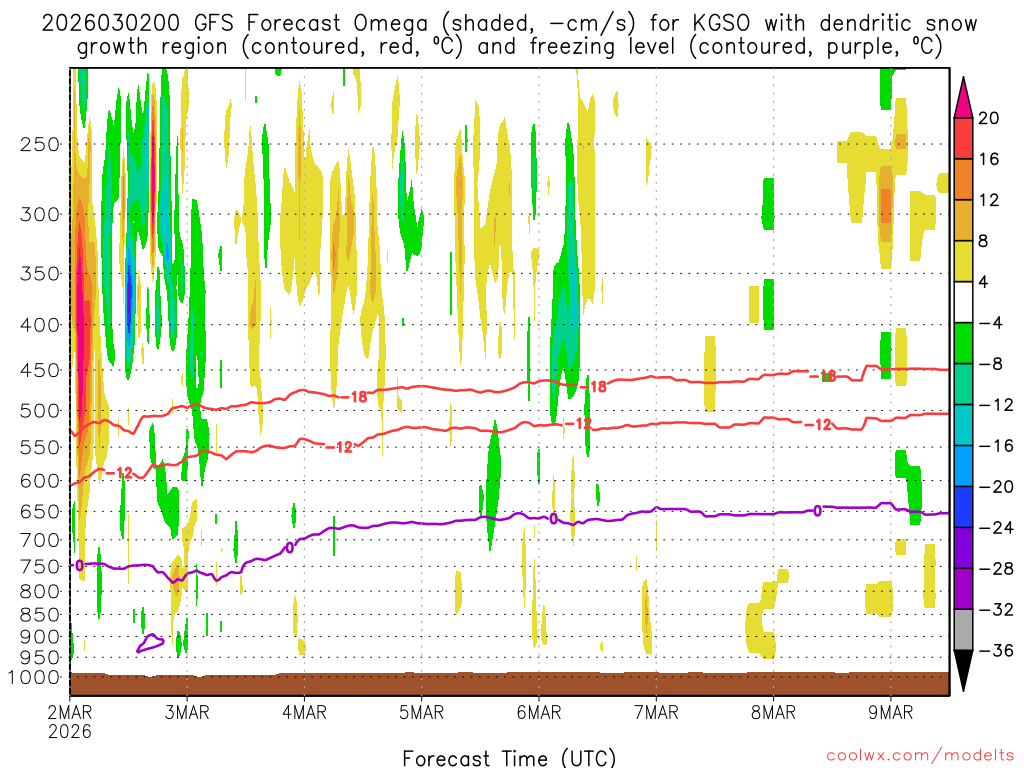Click the small purple closed contour near 900
1024x768 pixels.
[150, 643]
